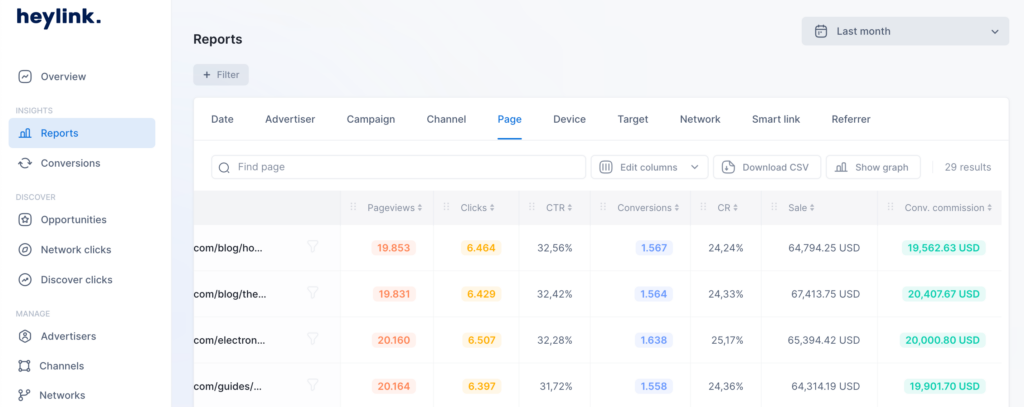Switch to the Device tab
The image size is (1024, 407).
tap(569, 120)
